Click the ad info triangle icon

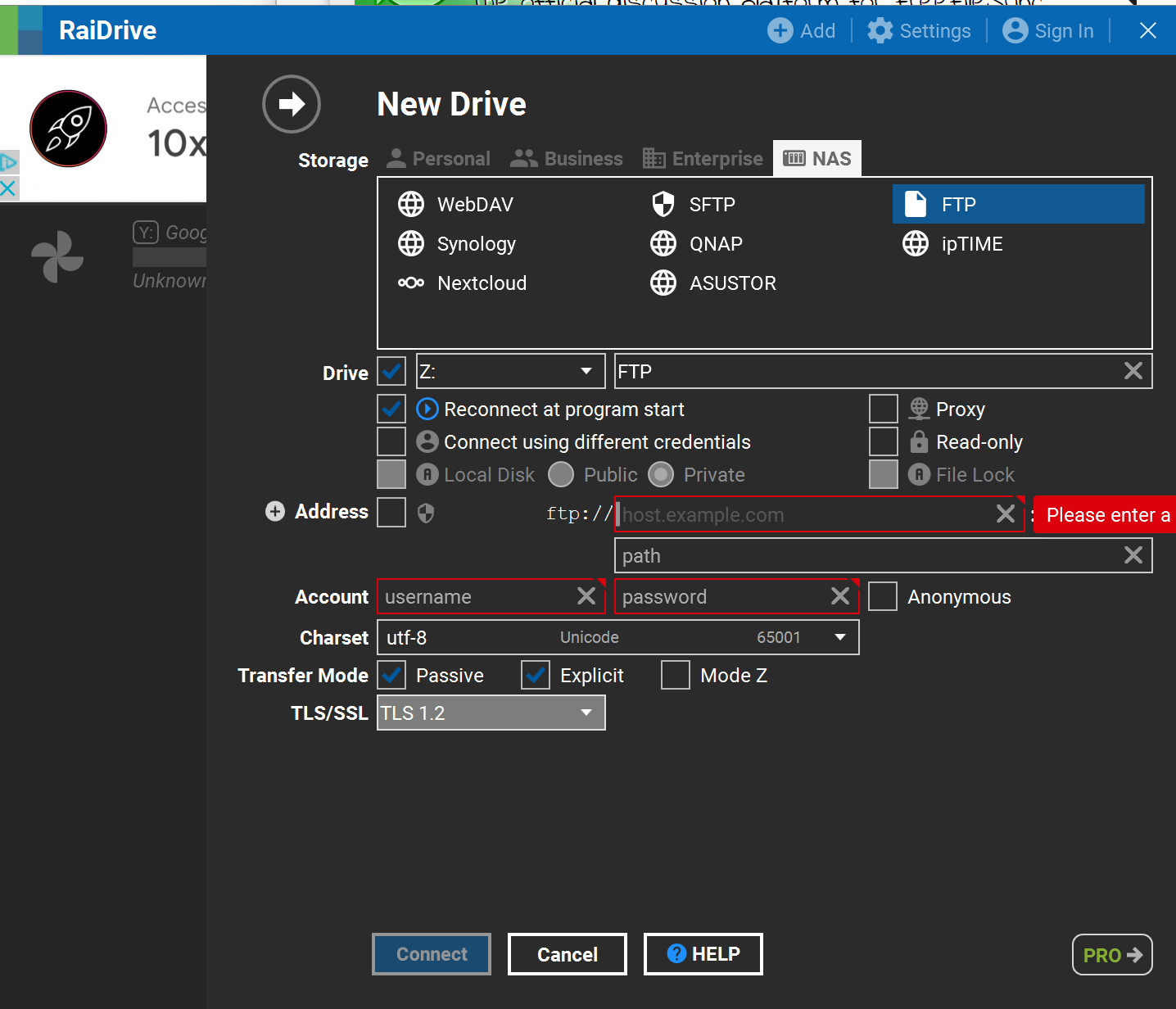point(8,162)
